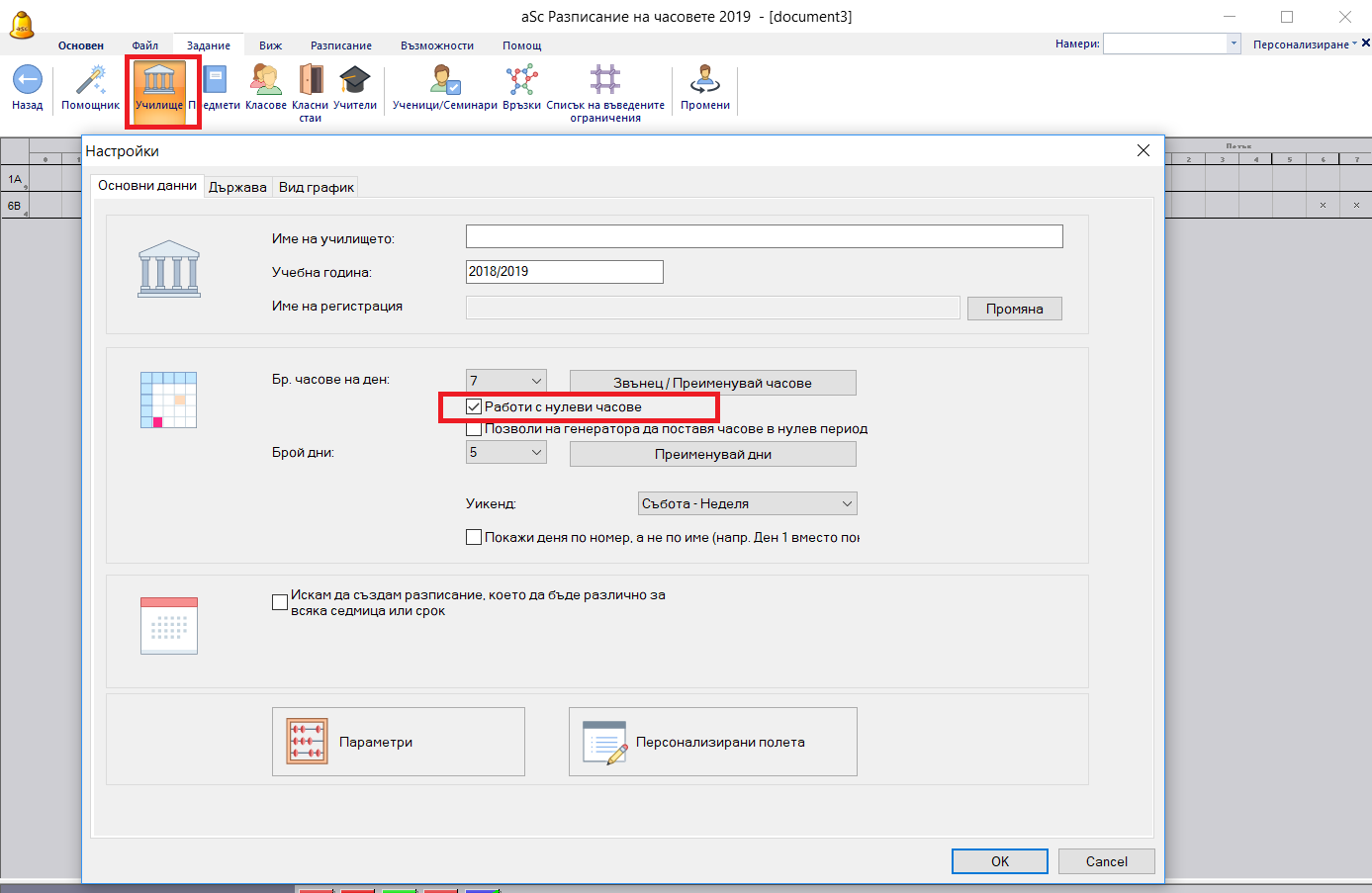Image resolution: width=1372 pixels, height=893 pixels.
Task: Expand the Уикенд Събота - Неделя dropdown
Action: tap(747, 503)
